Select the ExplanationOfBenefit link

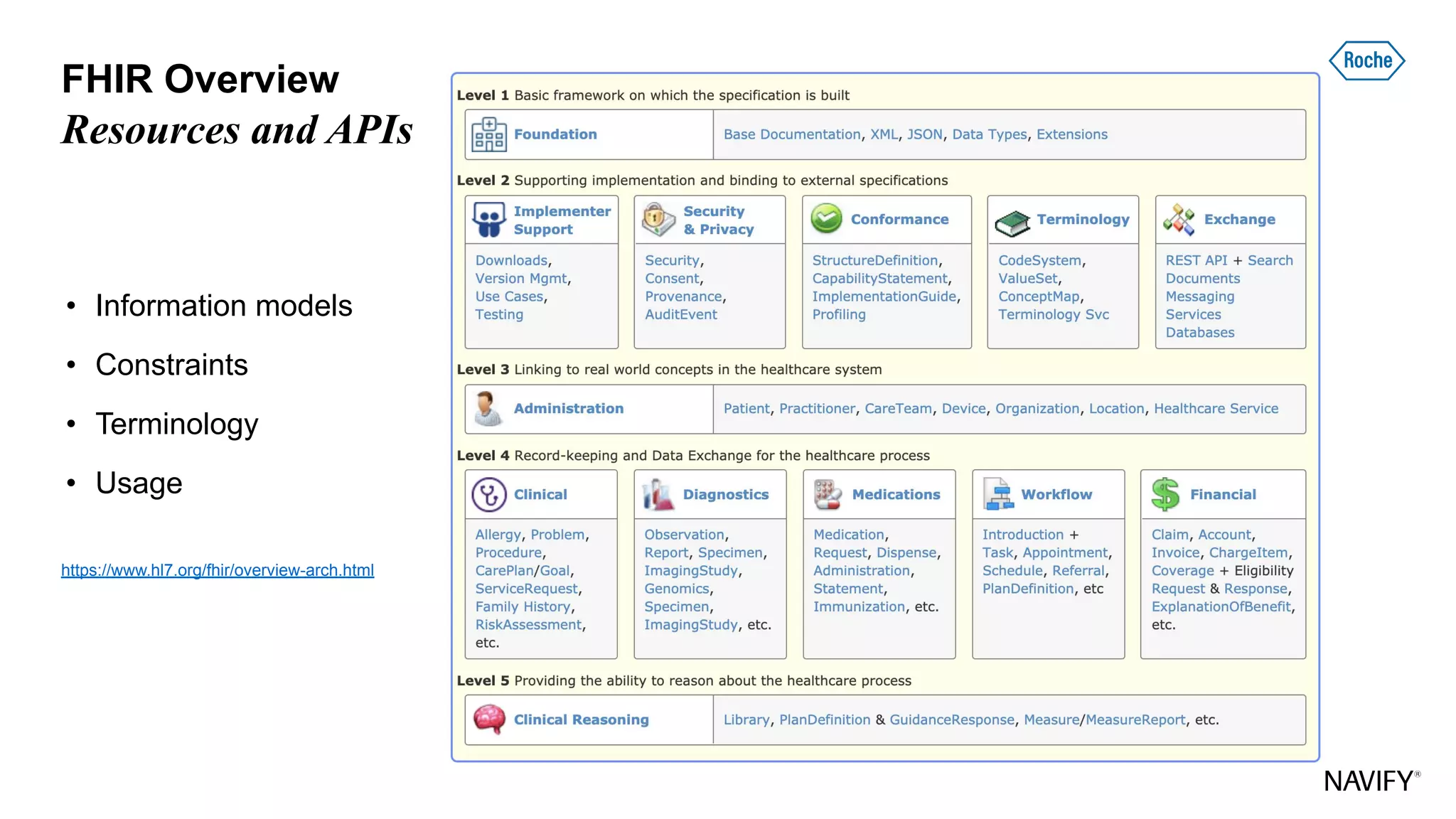tap(1221, 606)
